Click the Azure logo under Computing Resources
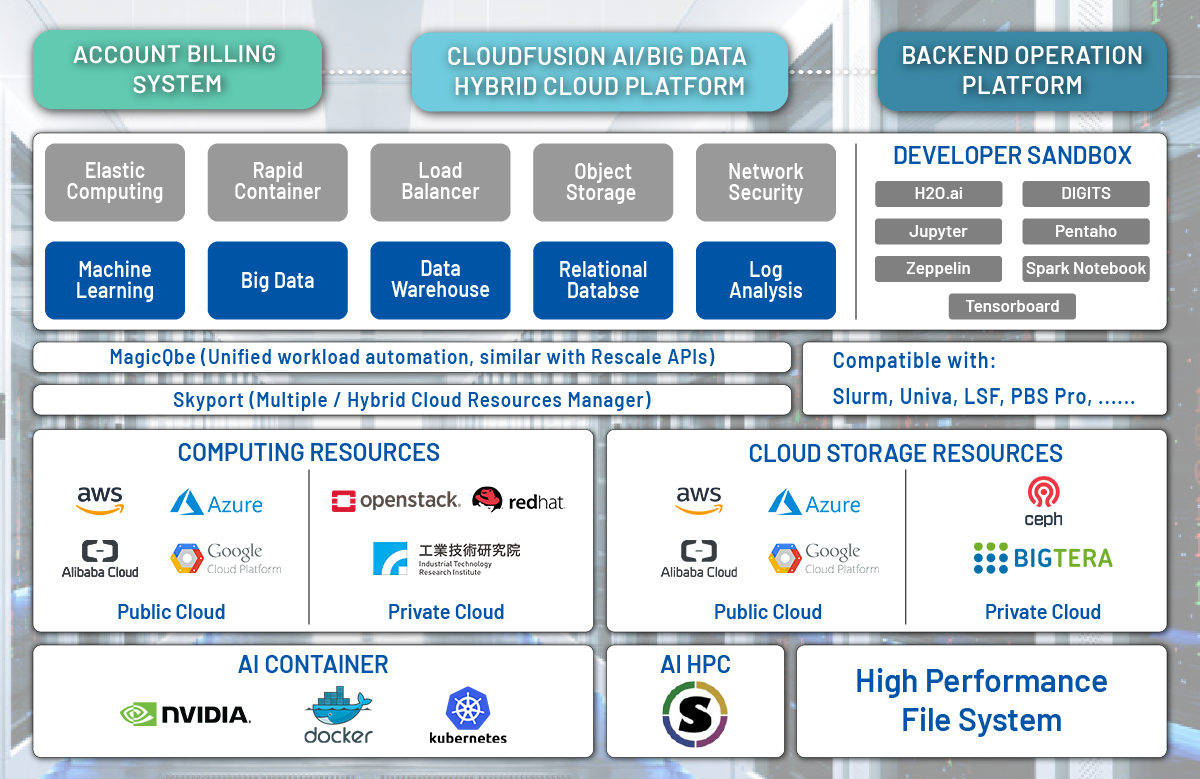This screenshot has width=1200, height=779. [x=217, y=503]
